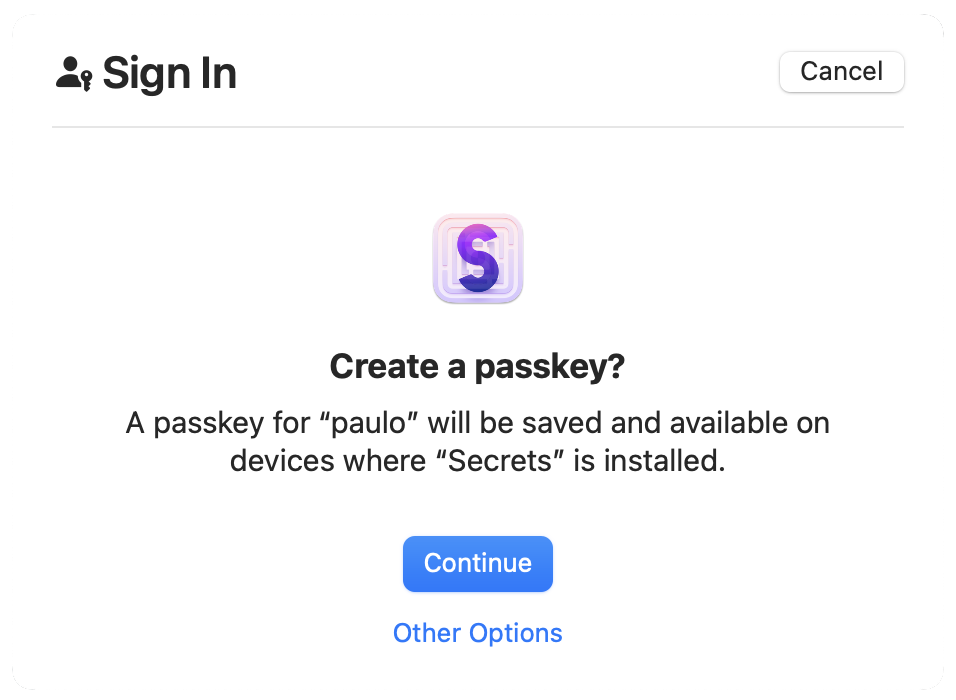Click the person with key Sign In icon
Screen dimensions: 956x700
click(74, 72)
